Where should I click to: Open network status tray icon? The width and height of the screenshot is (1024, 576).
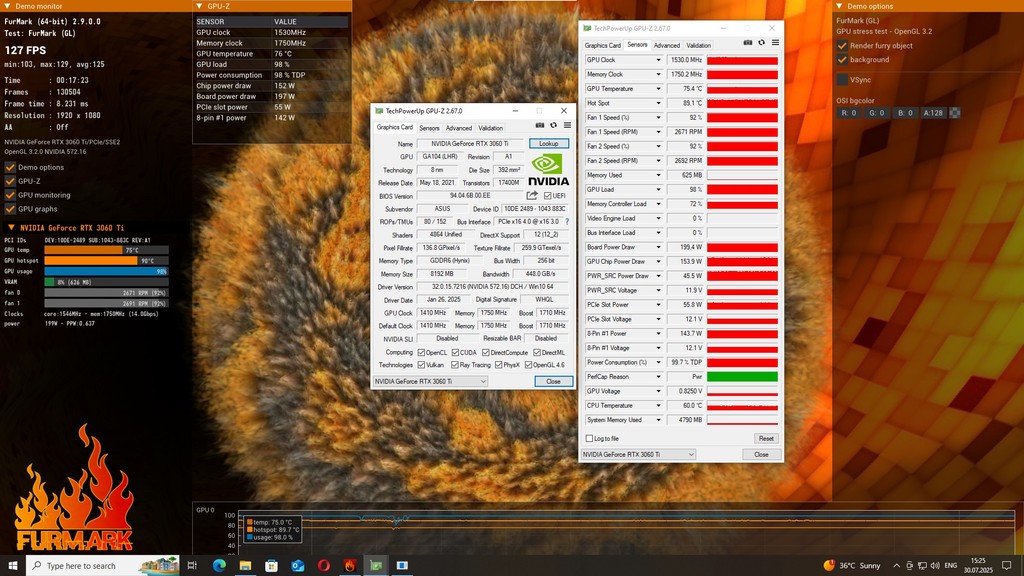click(922, 566)
